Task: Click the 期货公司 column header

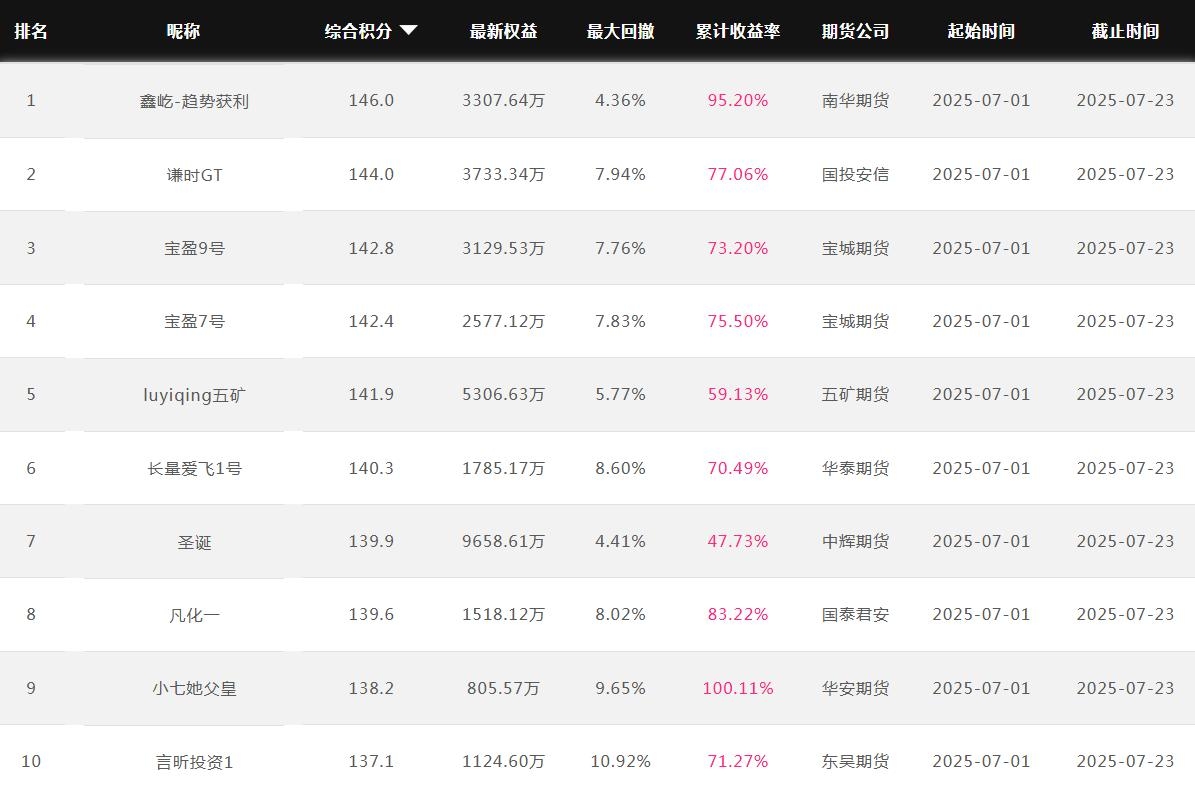Action: point(855,31)
